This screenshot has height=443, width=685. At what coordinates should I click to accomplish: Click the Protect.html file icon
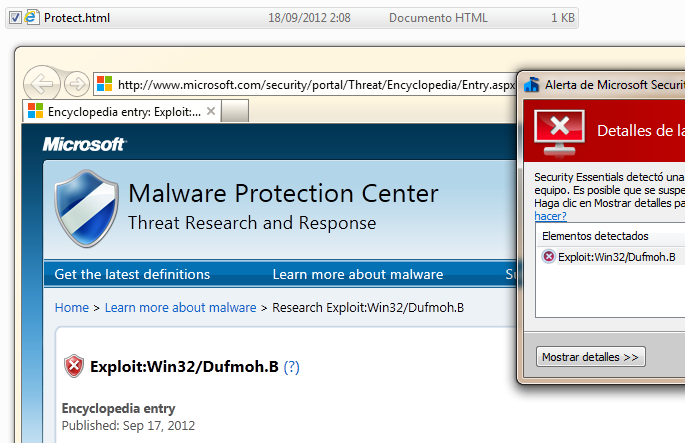(31, 18)
